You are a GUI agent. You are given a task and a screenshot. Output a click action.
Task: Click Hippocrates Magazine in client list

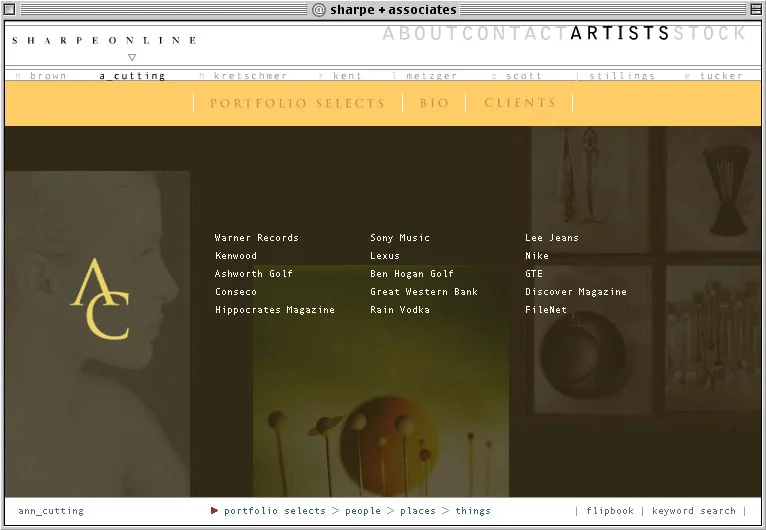(x=275, y=310)
